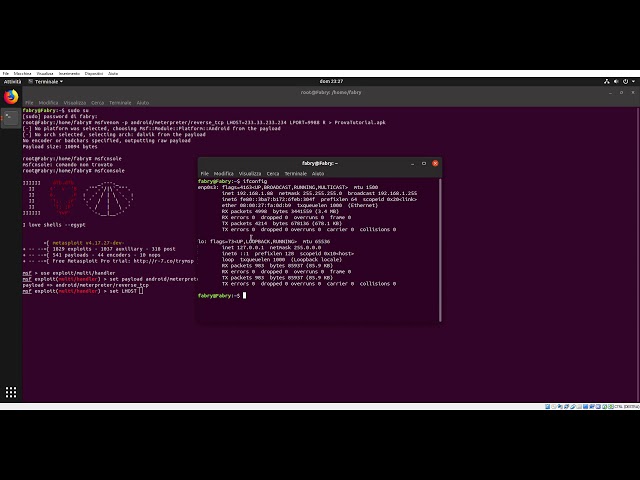The height and width of the screenshot is (480, 640).
Task: Open File menu in root terminal window
Action: click(x=29, y=103)
